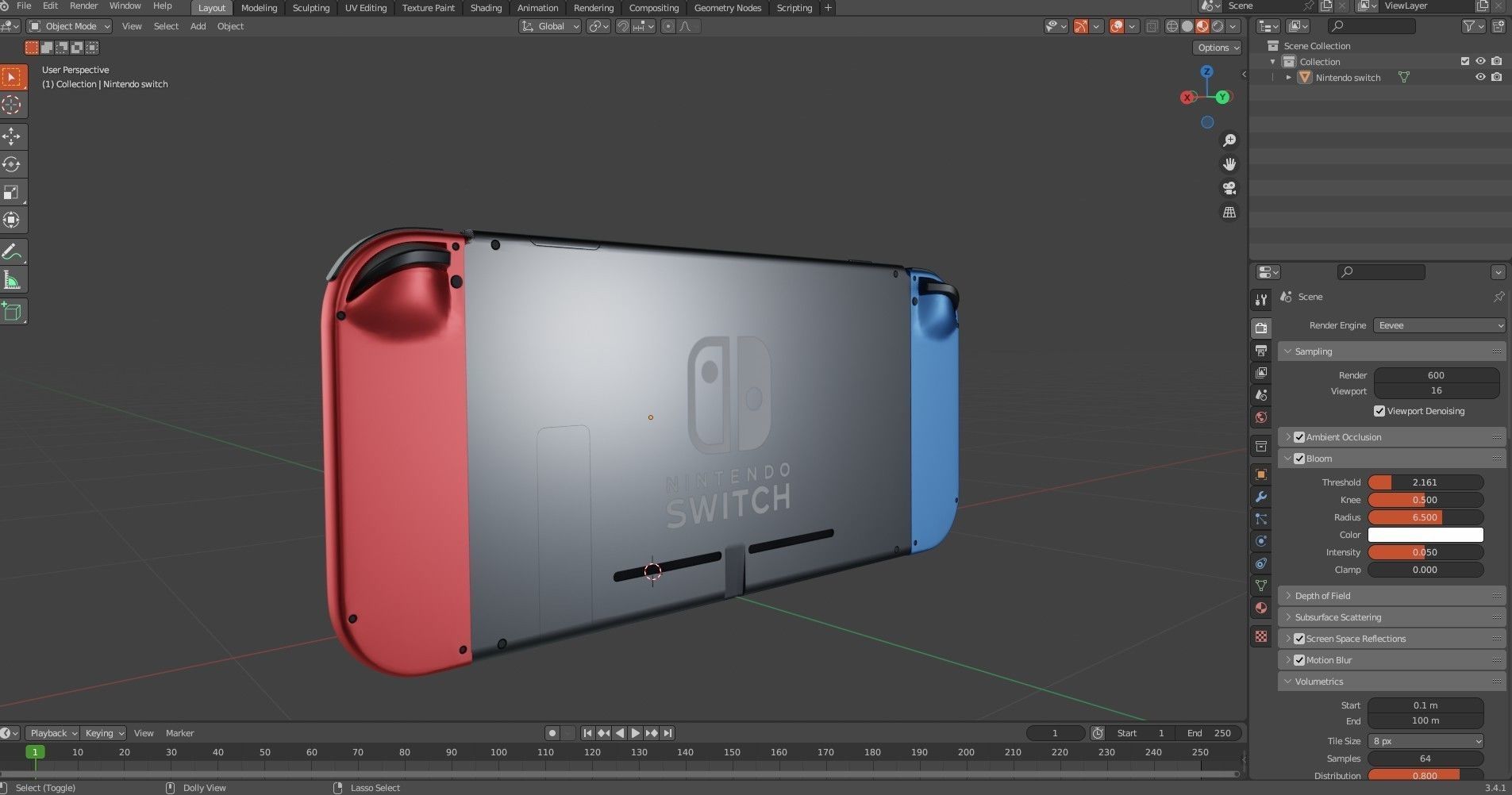Open the Object properties tab
1512x795 pixels.
(x=1261, y=474)
